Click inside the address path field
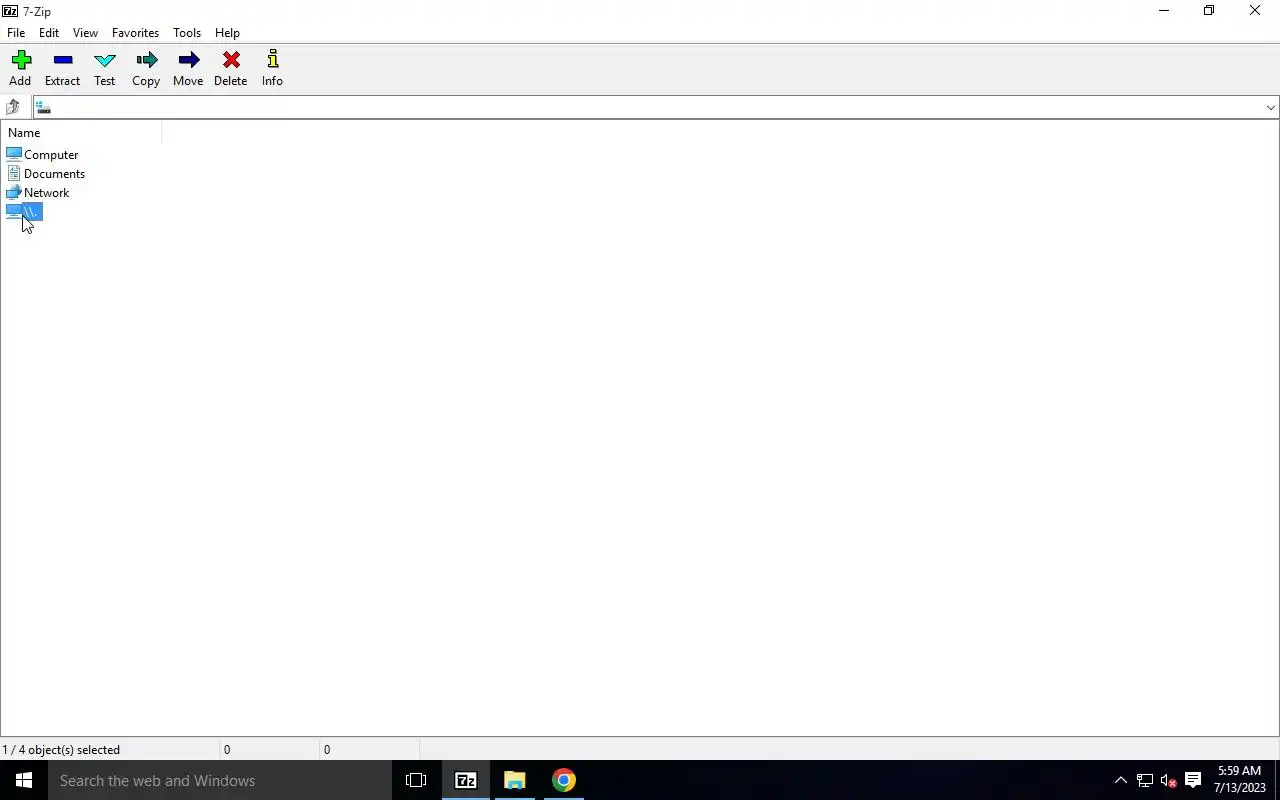 click(655, 108)
